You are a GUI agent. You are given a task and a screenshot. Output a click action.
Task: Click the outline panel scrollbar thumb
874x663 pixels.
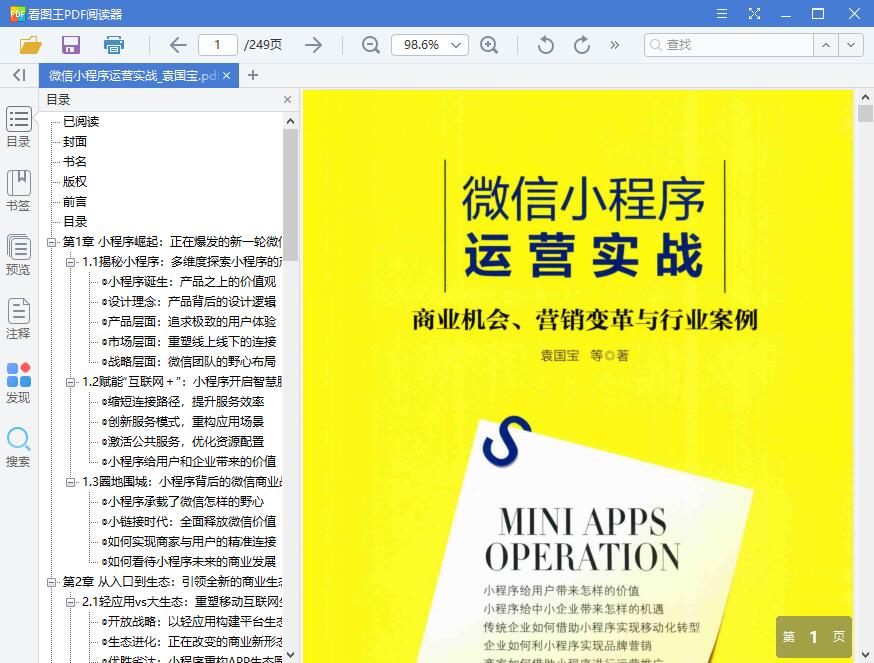pyautogui.click(x=290, y=195)
